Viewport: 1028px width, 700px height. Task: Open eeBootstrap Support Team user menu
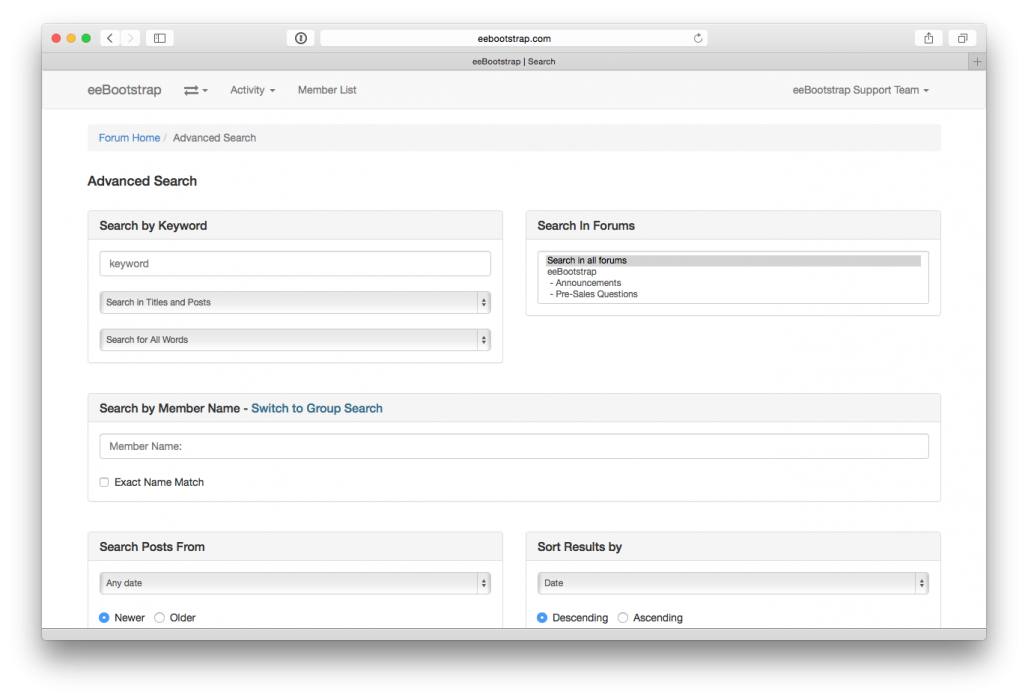[x=860, y=90]
